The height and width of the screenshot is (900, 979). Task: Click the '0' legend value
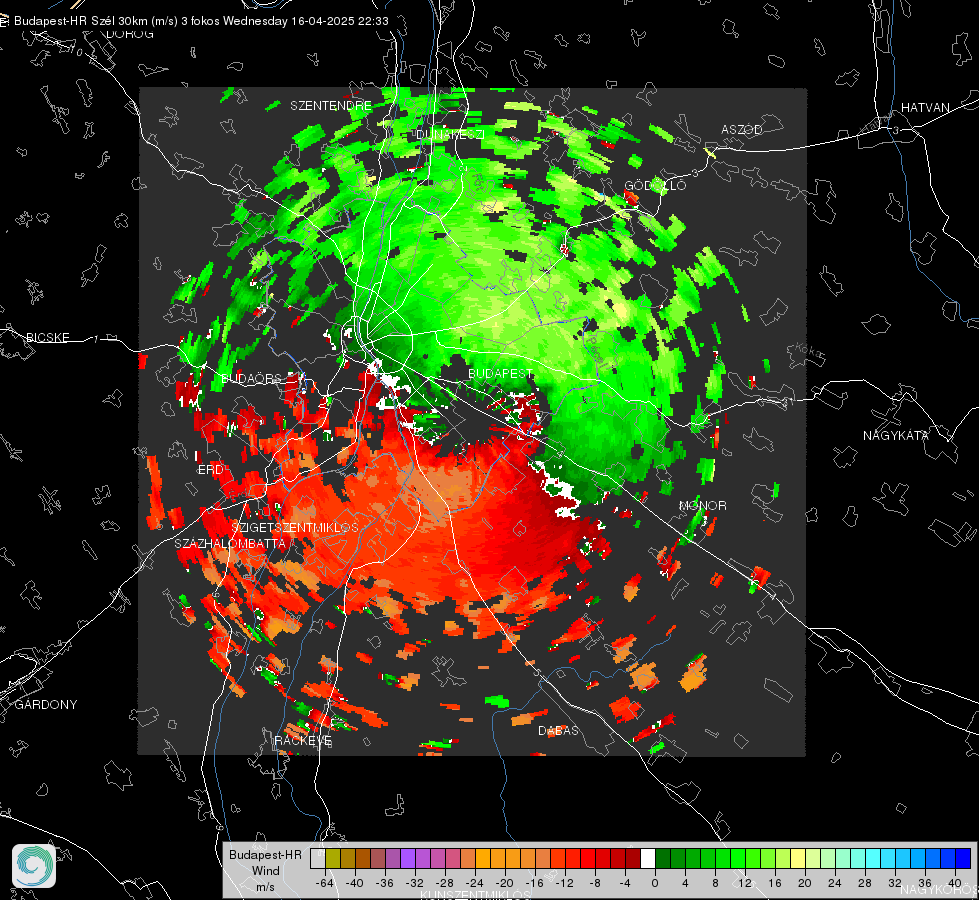pyautogui.click(x=654, y=883)
